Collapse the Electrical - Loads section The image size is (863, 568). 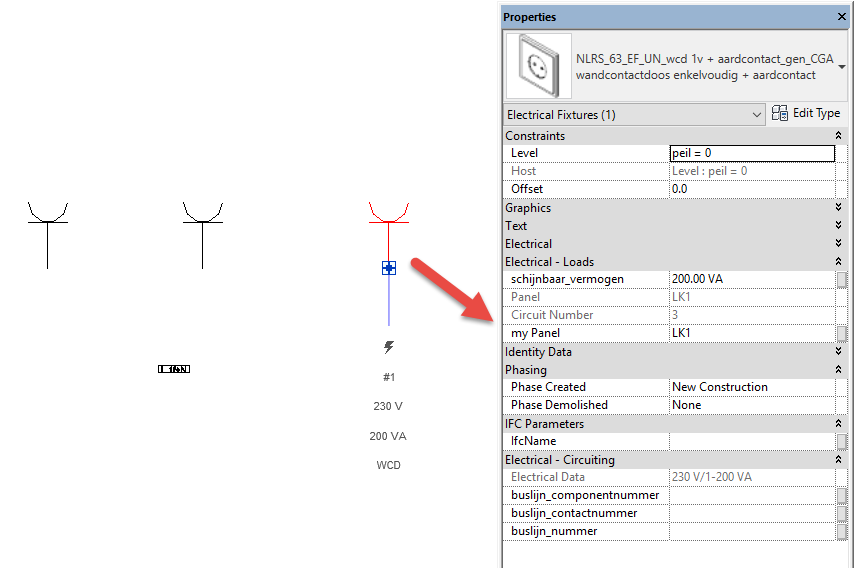pyautogui.click(x=838, y=261)
